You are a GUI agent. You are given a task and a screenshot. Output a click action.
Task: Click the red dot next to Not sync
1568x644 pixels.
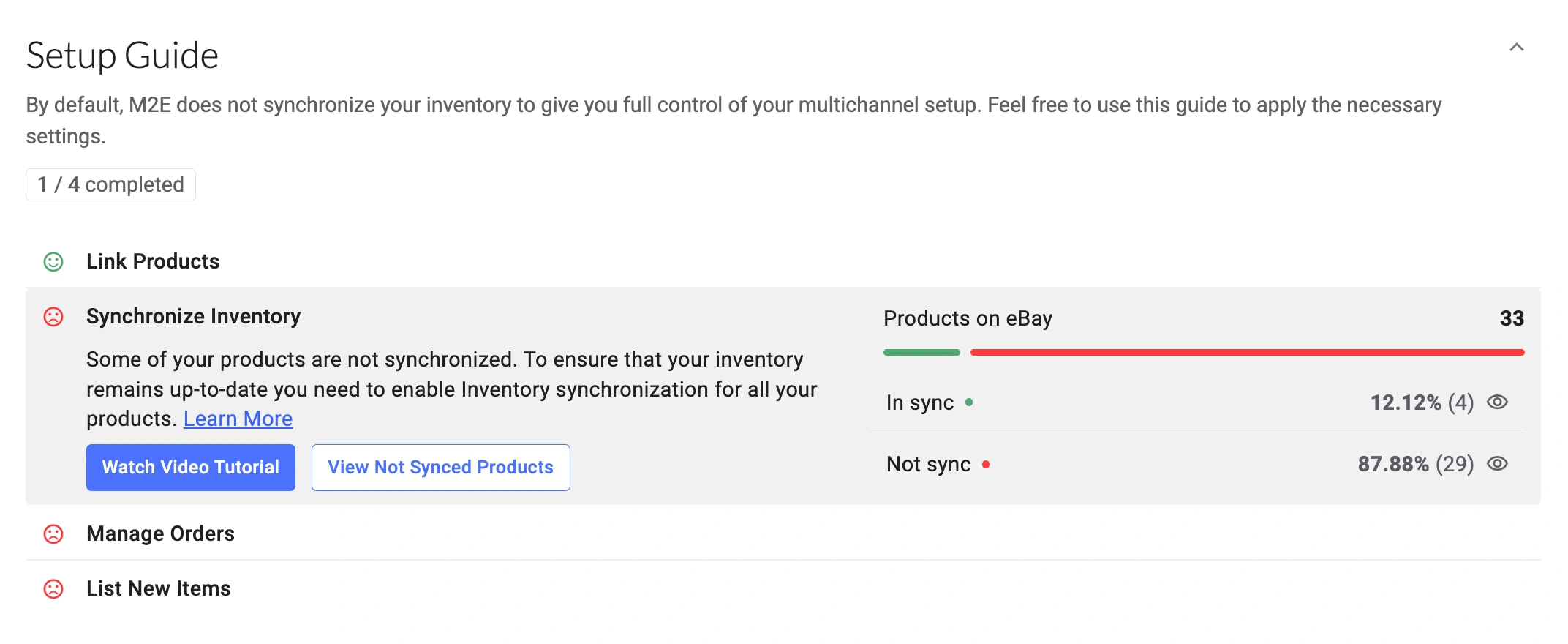coord(986,464)
